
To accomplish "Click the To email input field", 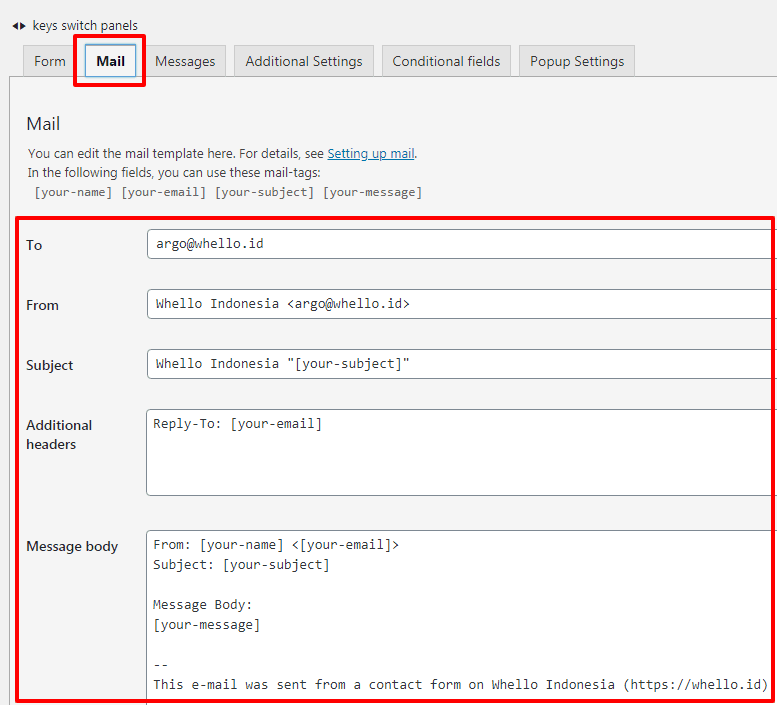I will (x=460, y=244).
